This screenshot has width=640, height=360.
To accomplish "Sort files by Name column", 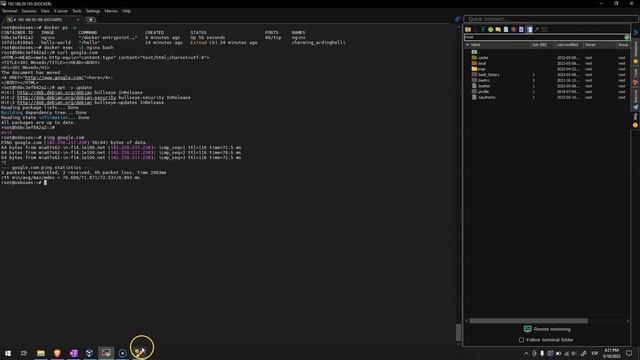I will click(498, 44).
